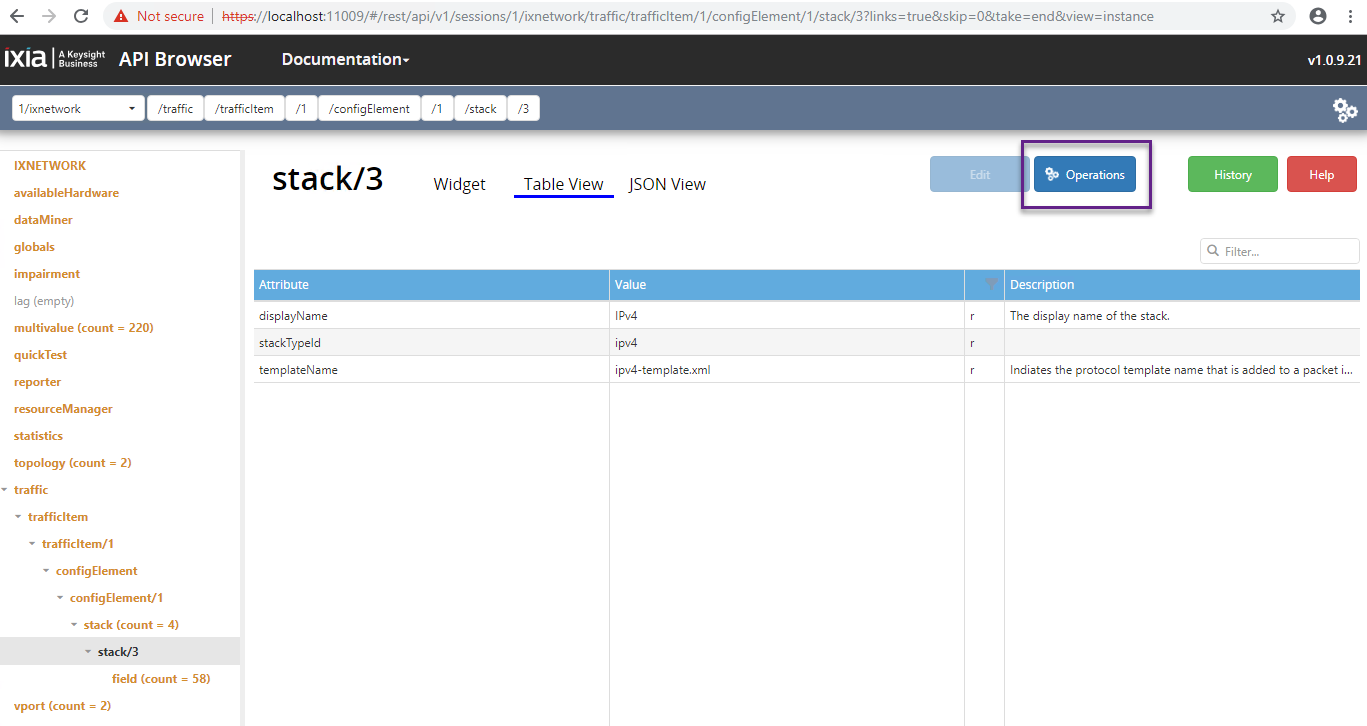
Task: Select field (count = 58) in tree
Action: click(160, 679)
